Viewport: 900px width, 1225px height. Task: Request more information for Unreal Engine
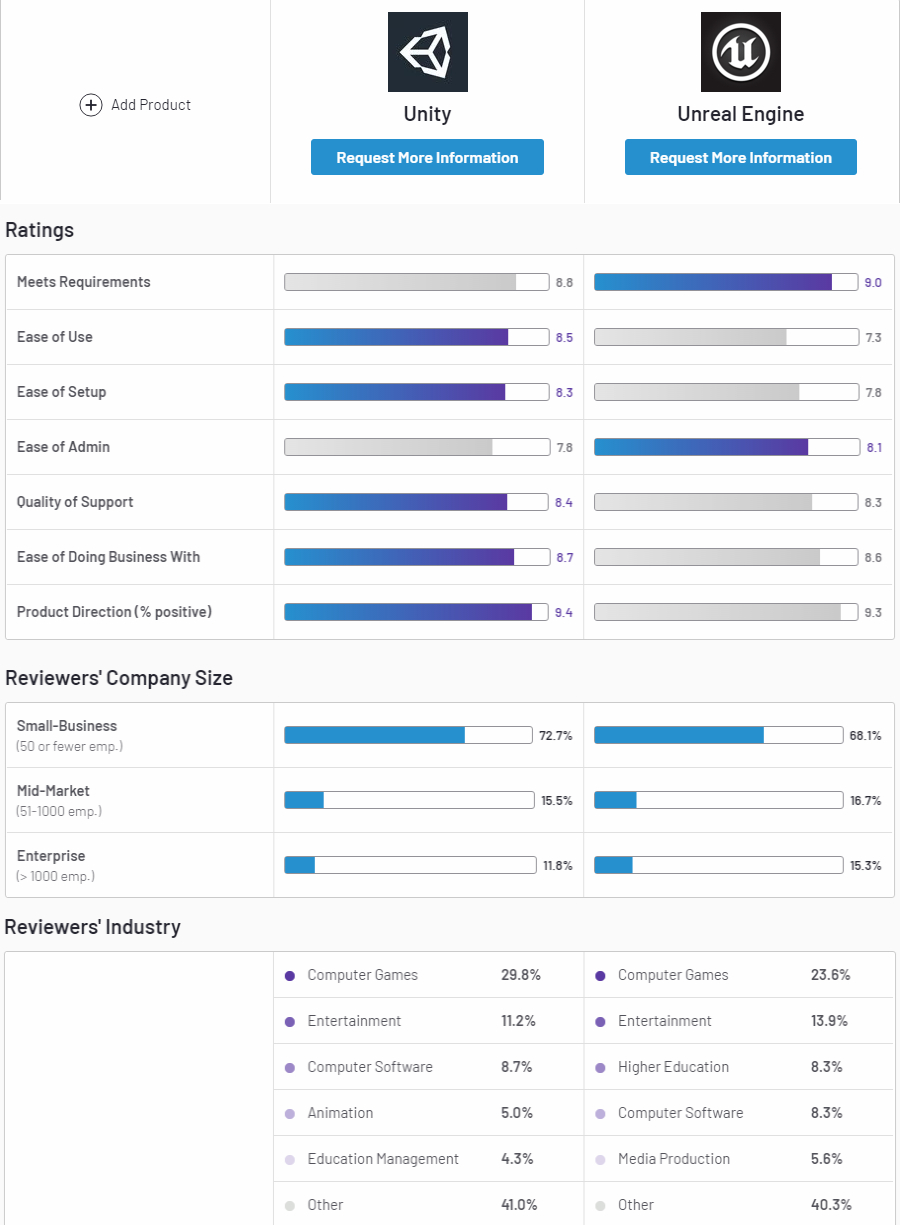(x=740, y=158)
